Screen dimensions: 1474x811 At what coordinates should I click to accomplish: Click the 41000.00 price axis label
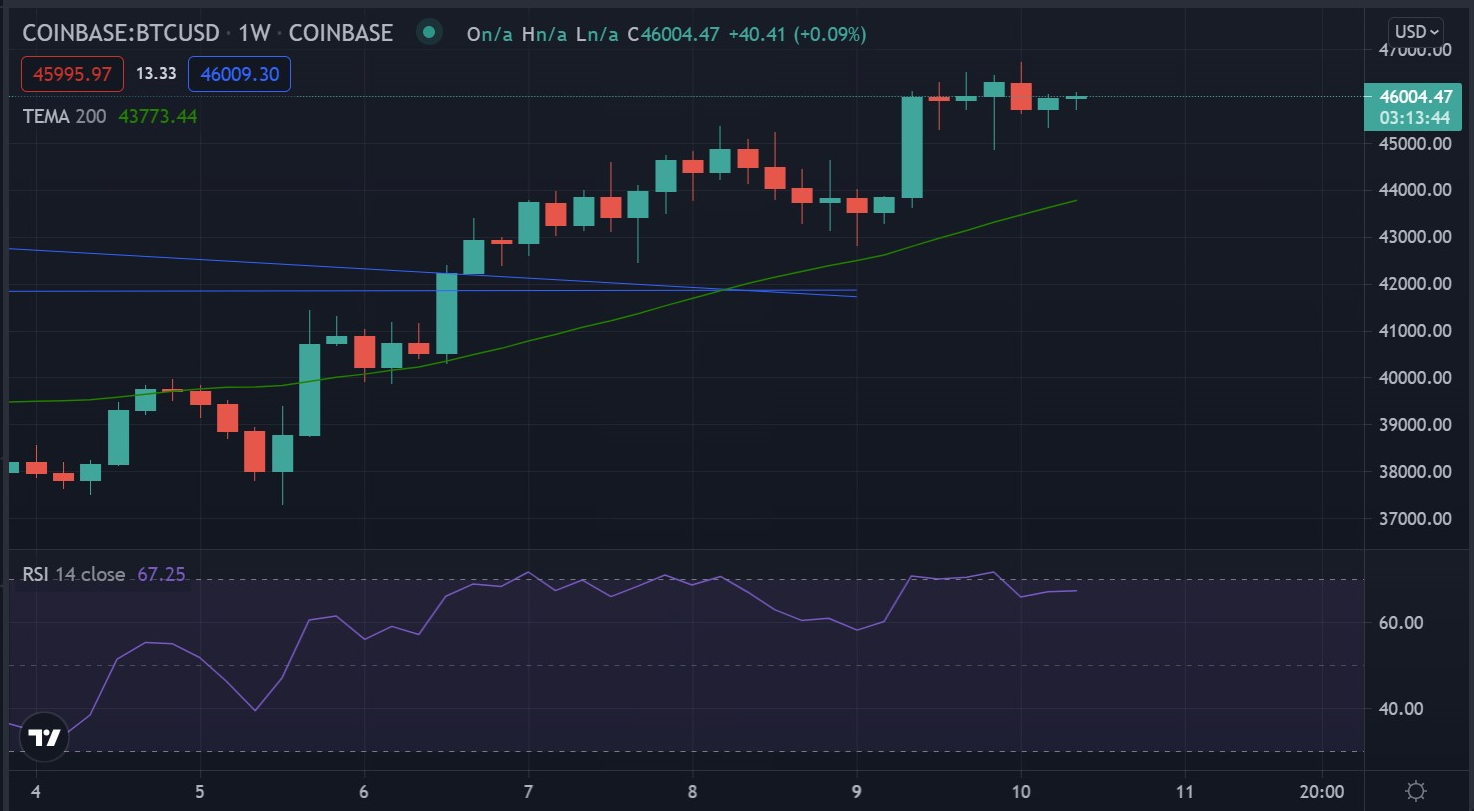tap(1415, 331)
